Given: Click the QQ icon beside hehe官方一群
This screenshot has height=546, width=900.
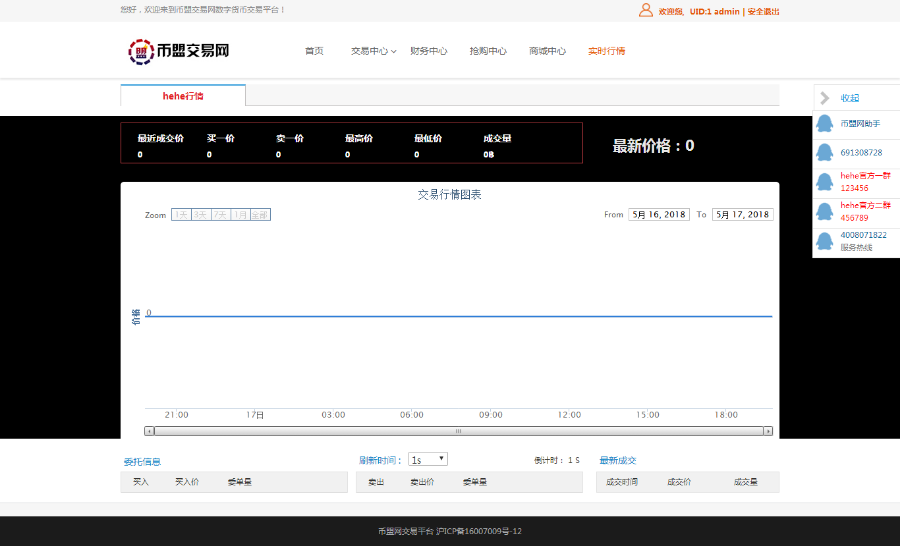Looking at the screenshot, I should point(825,182).
